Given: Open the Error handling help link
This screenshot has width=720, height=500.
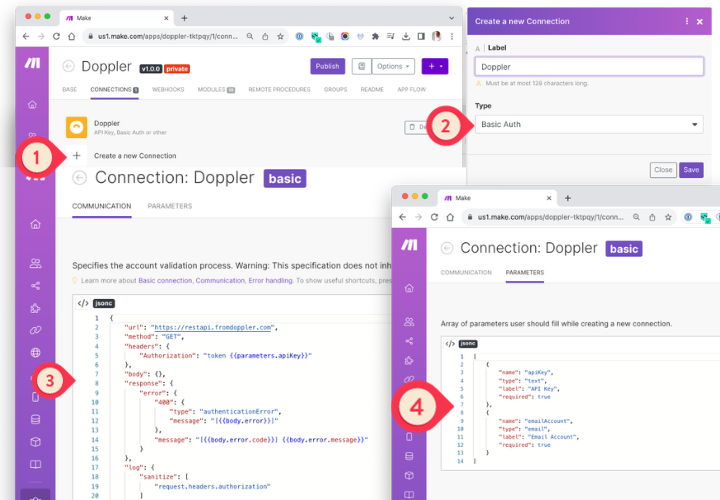Looking at the screenshot, I should 270,281.
